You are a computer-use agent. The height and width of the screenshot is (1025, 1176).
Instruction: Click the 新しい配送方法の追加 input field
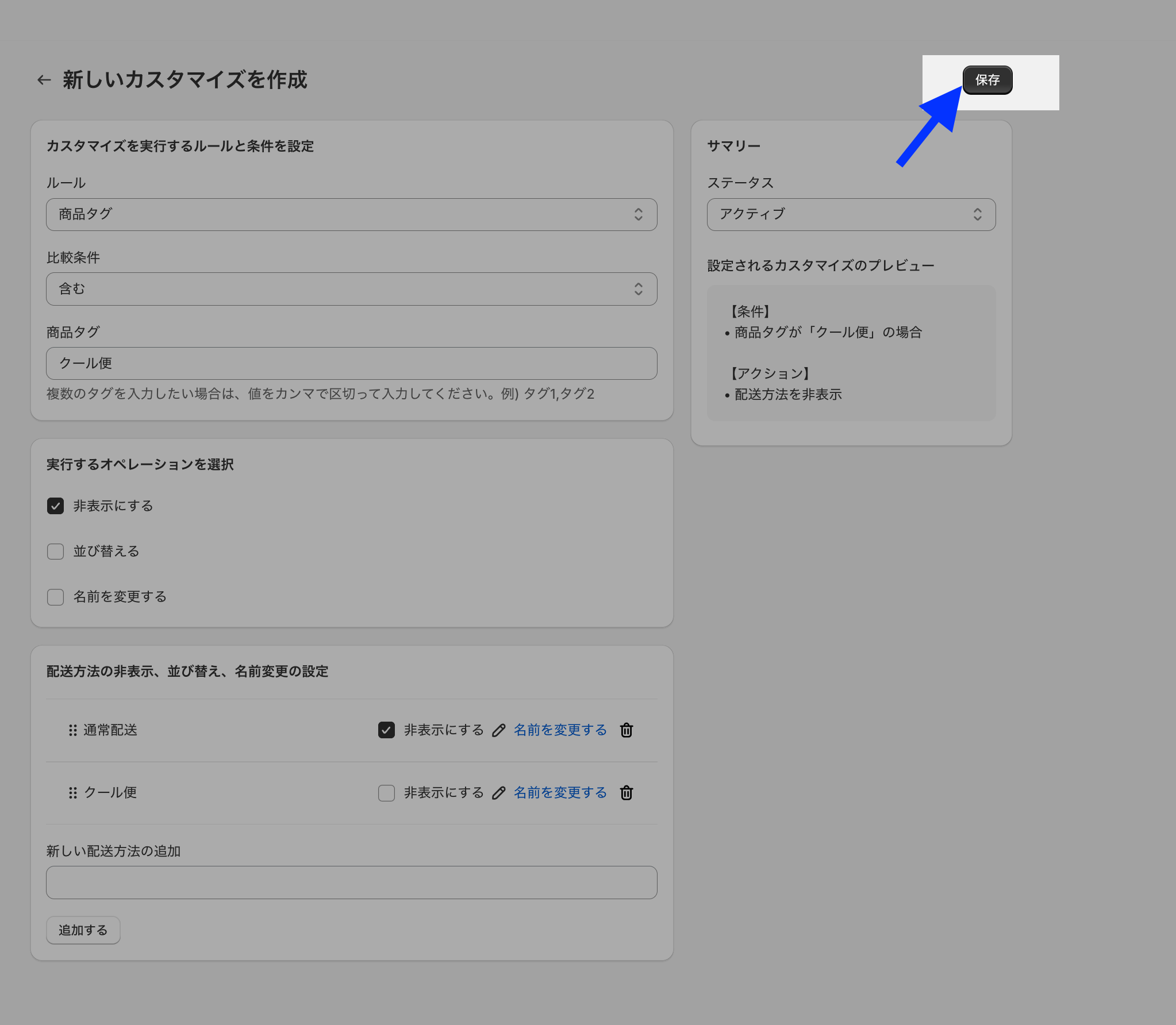[x=351, y=882]
